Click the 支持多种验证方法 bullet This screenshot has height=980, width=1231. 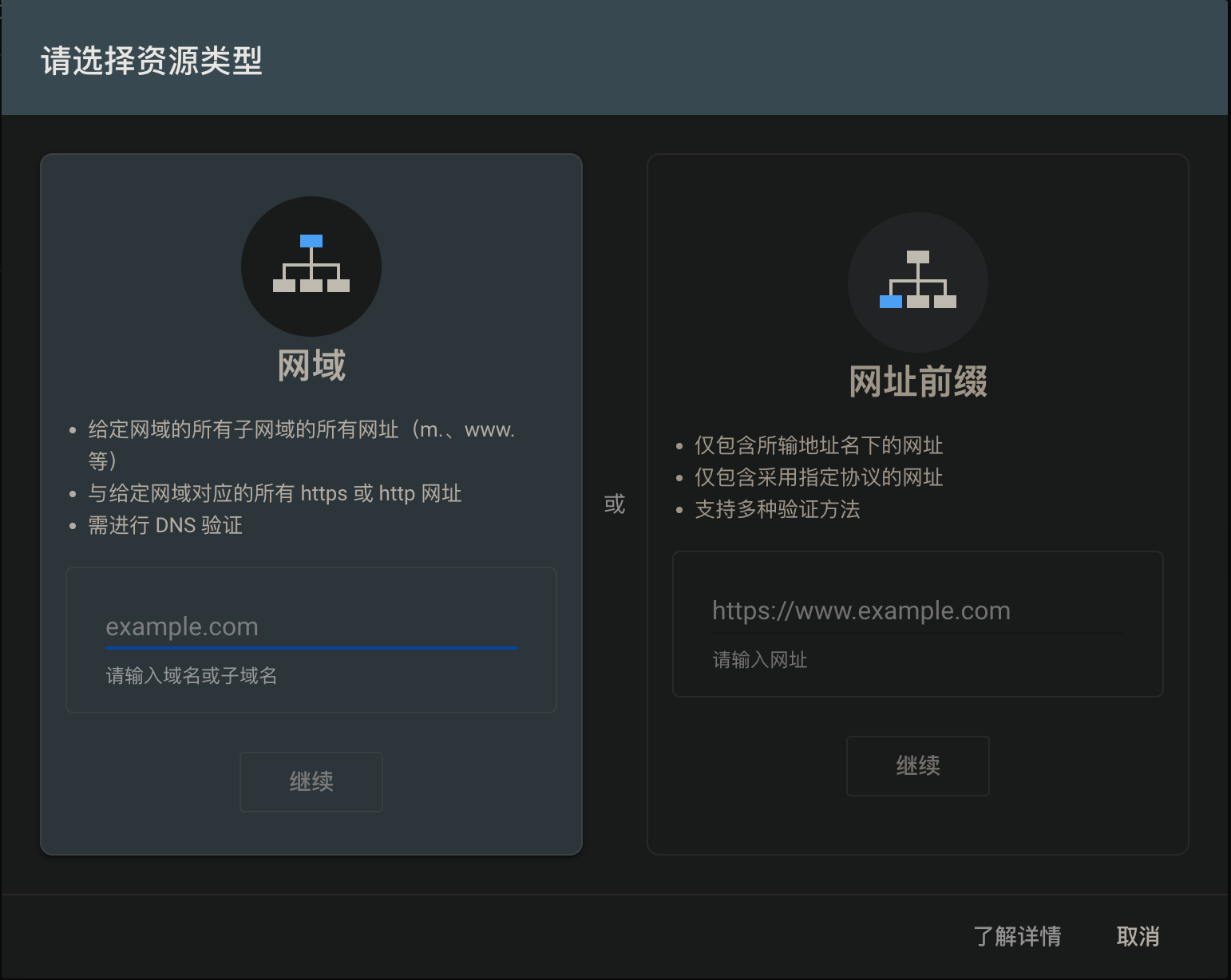(777, 509)
